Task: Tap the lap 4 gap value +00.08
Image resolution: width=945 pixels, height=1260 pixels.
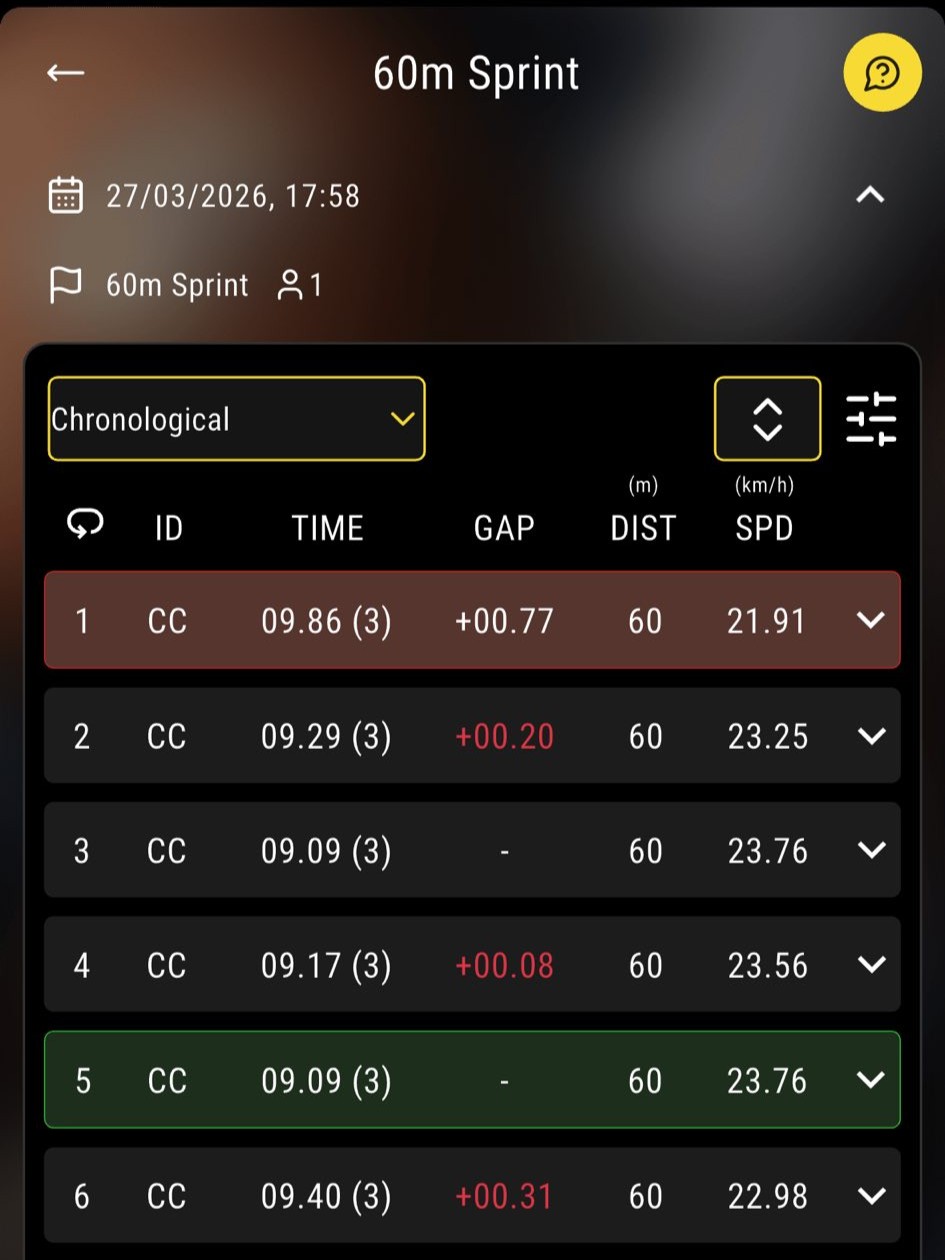Action: click(x=504, y=966)
